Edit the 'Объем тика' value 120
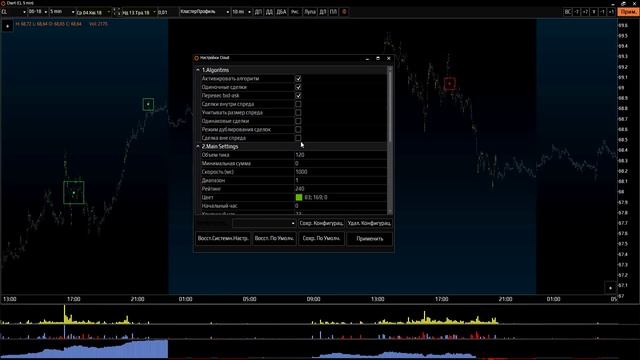This screenshot has height=360, width=640. [x=340, y=155]
